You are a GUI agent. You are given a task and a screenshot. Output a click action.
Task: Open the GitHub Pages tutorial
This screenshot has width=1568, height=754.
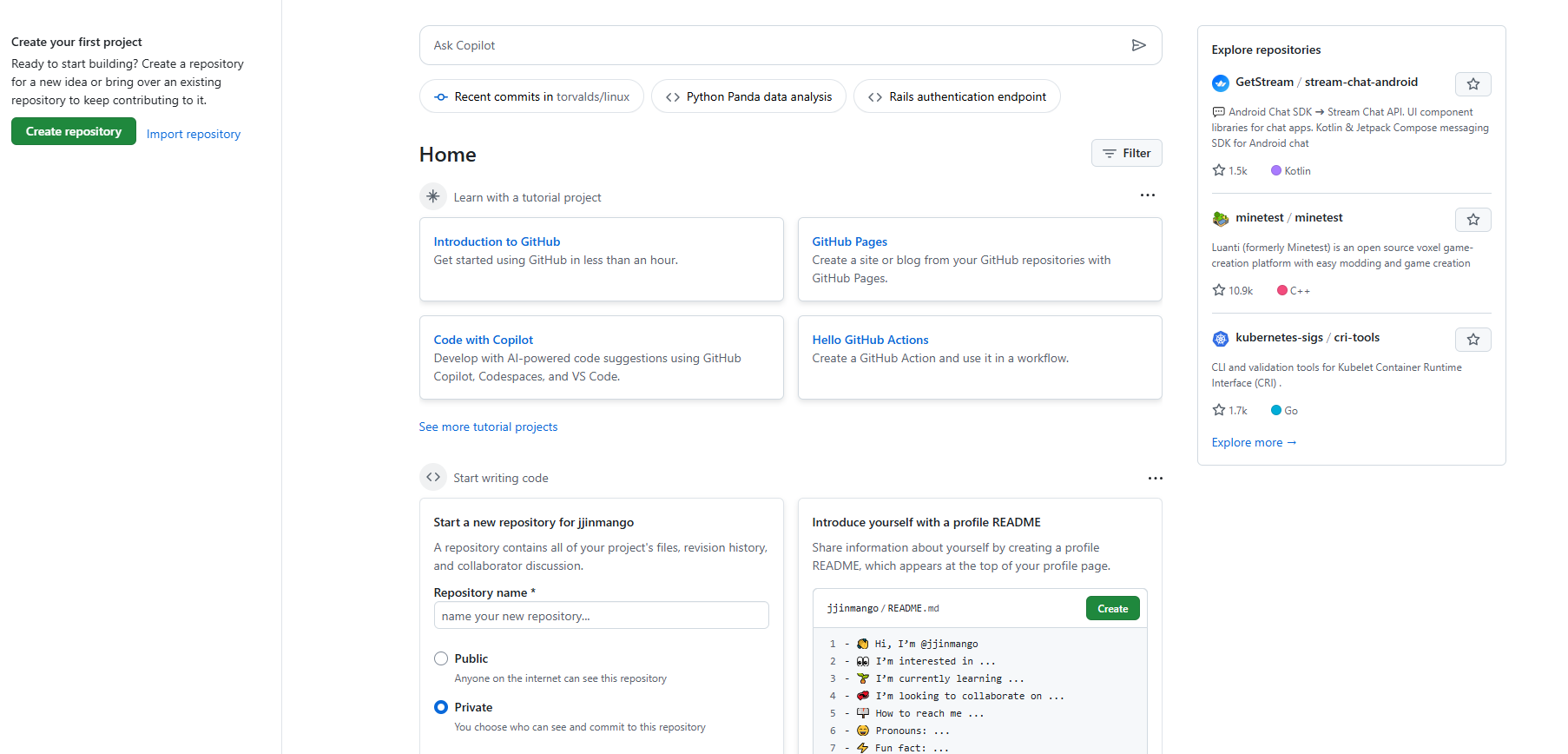(849, 241)
